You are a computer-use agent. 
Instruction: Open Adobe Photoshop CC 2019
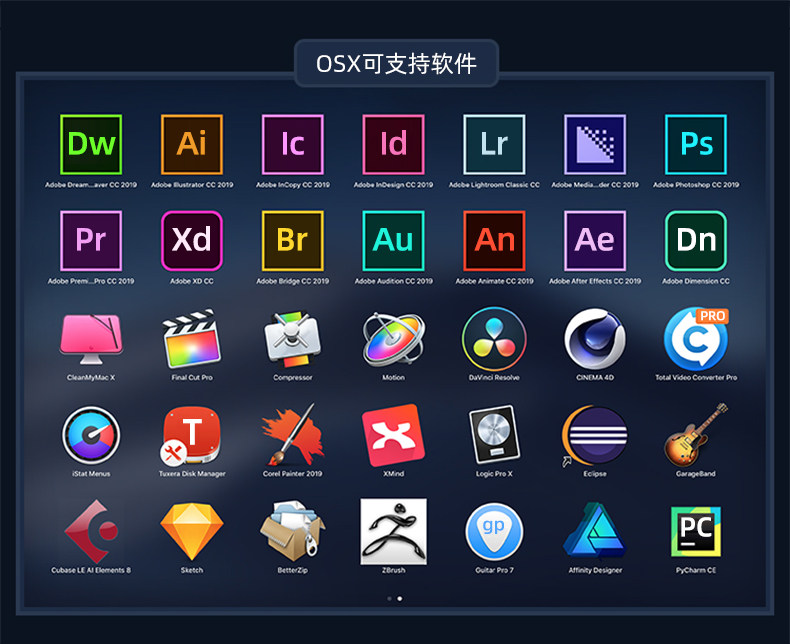(696, 144)
